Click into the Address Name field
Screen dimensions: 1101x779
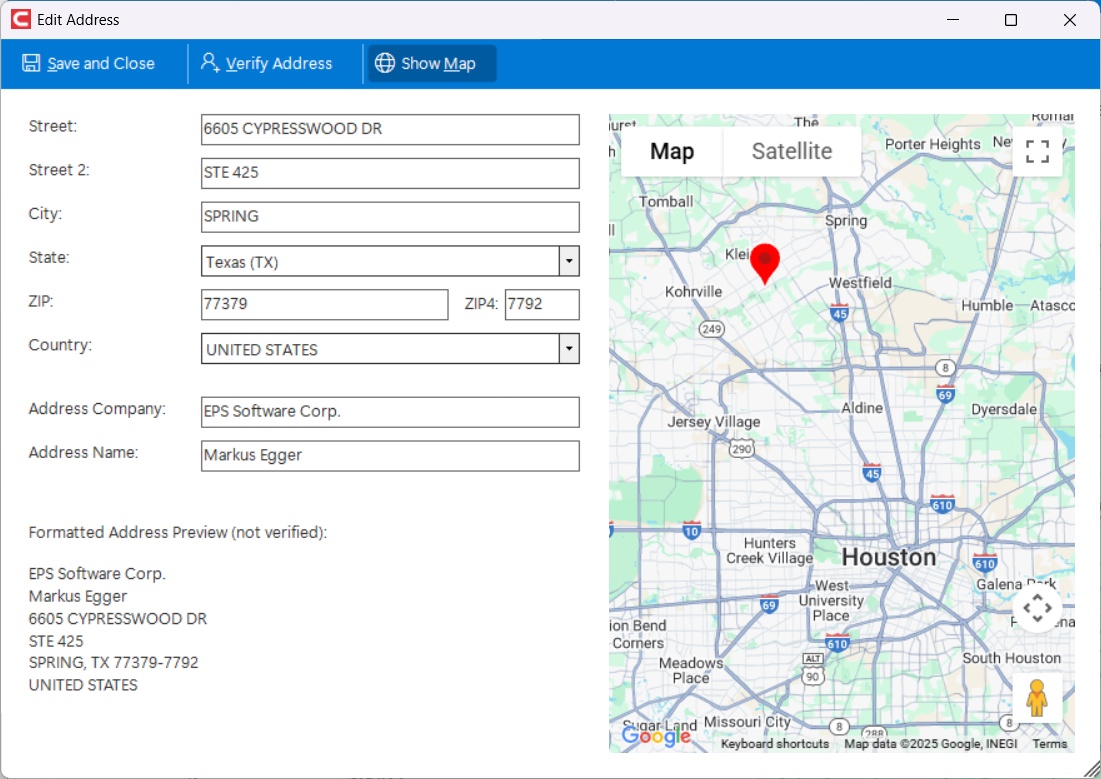(390, 455)
